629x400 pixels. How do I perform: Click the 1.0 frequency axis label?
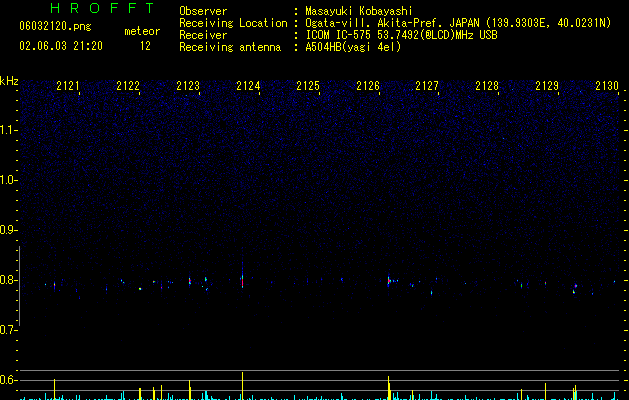(9, 180)
